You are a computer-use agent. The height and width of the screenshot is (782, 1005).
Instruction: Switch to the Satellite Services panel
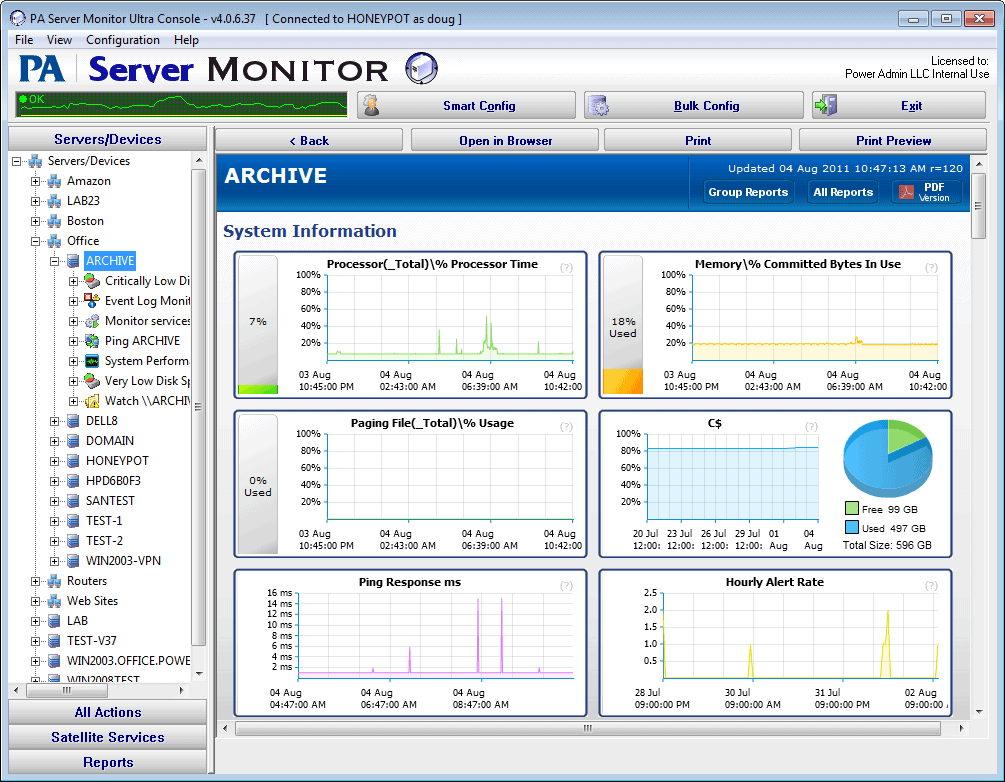(x=108, y=737)
